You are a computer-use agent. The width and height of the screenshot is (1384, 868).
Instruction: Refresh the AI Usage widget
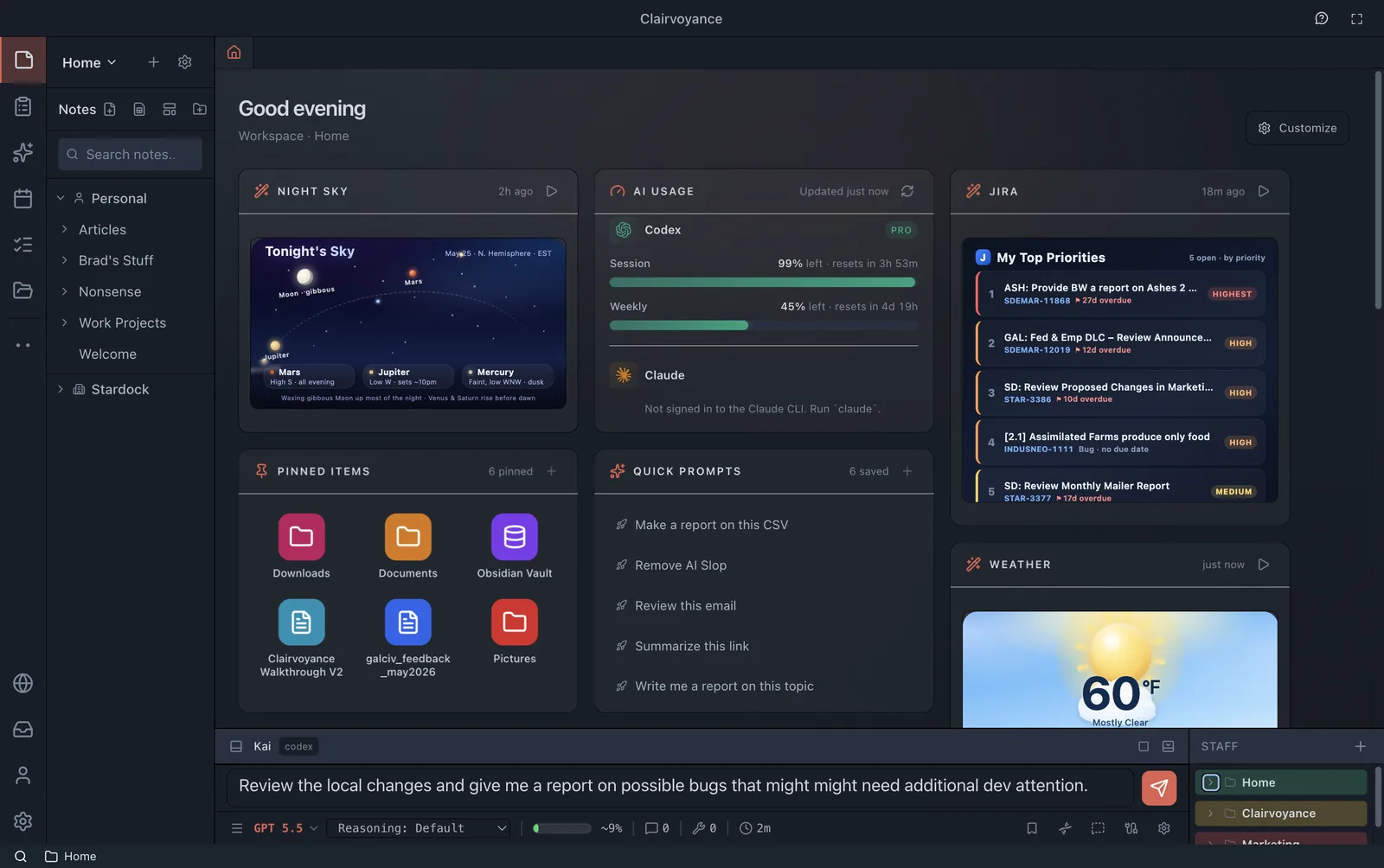coord(907,191)
